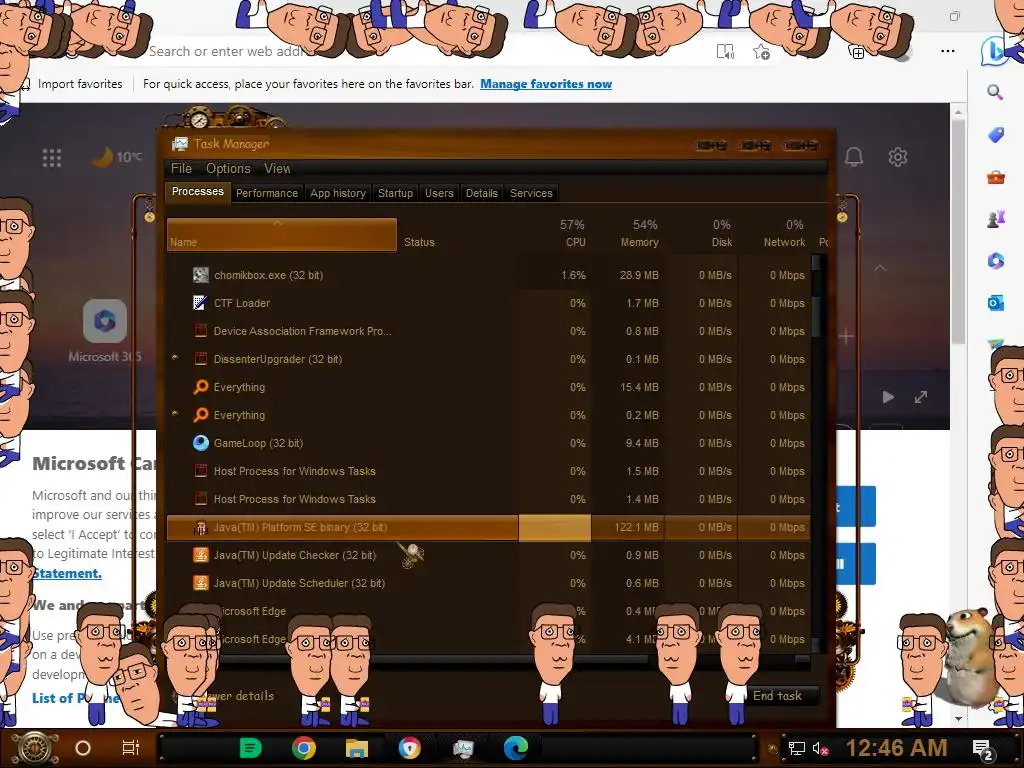This screenshot has height=768, width=1024.
Task: Open Edge sidebar Outlook icon
Action: click(995, 303)
